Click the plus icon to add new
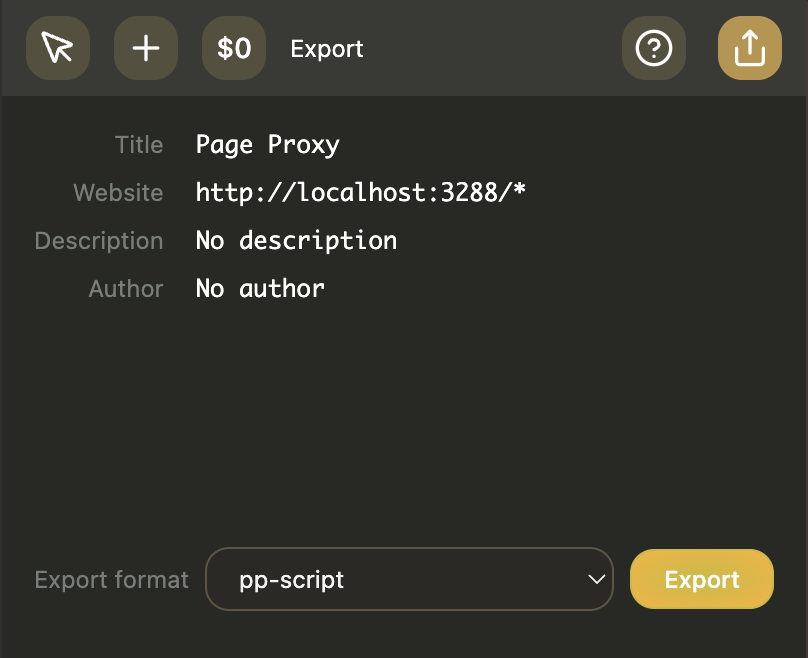The image size is (808, 658). tap(146, 48)
